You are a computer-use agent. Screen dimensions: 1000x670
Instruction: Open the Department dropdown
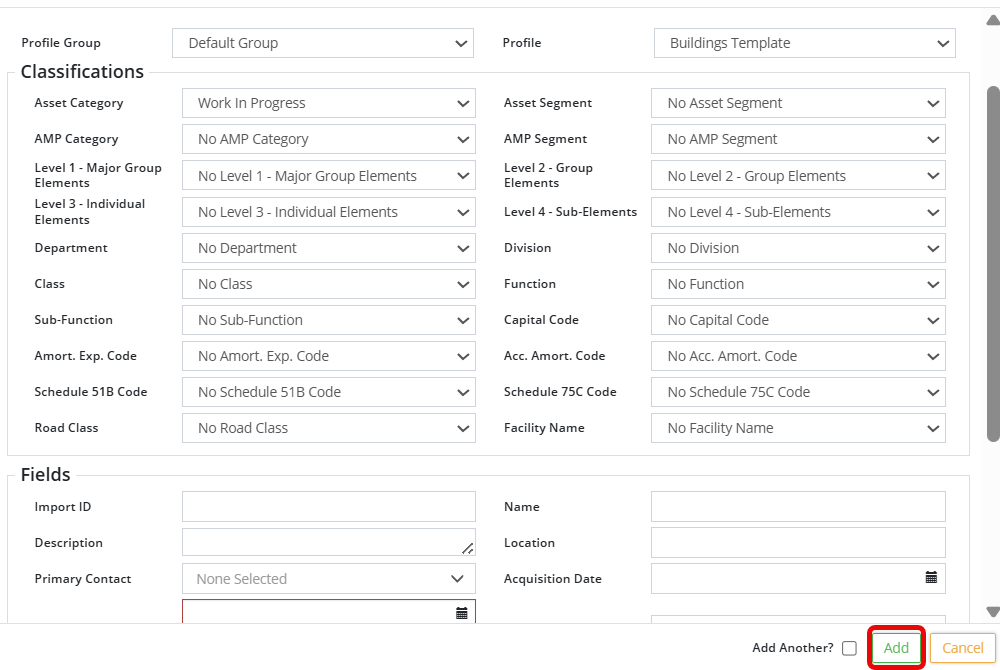tap(328, 248)
